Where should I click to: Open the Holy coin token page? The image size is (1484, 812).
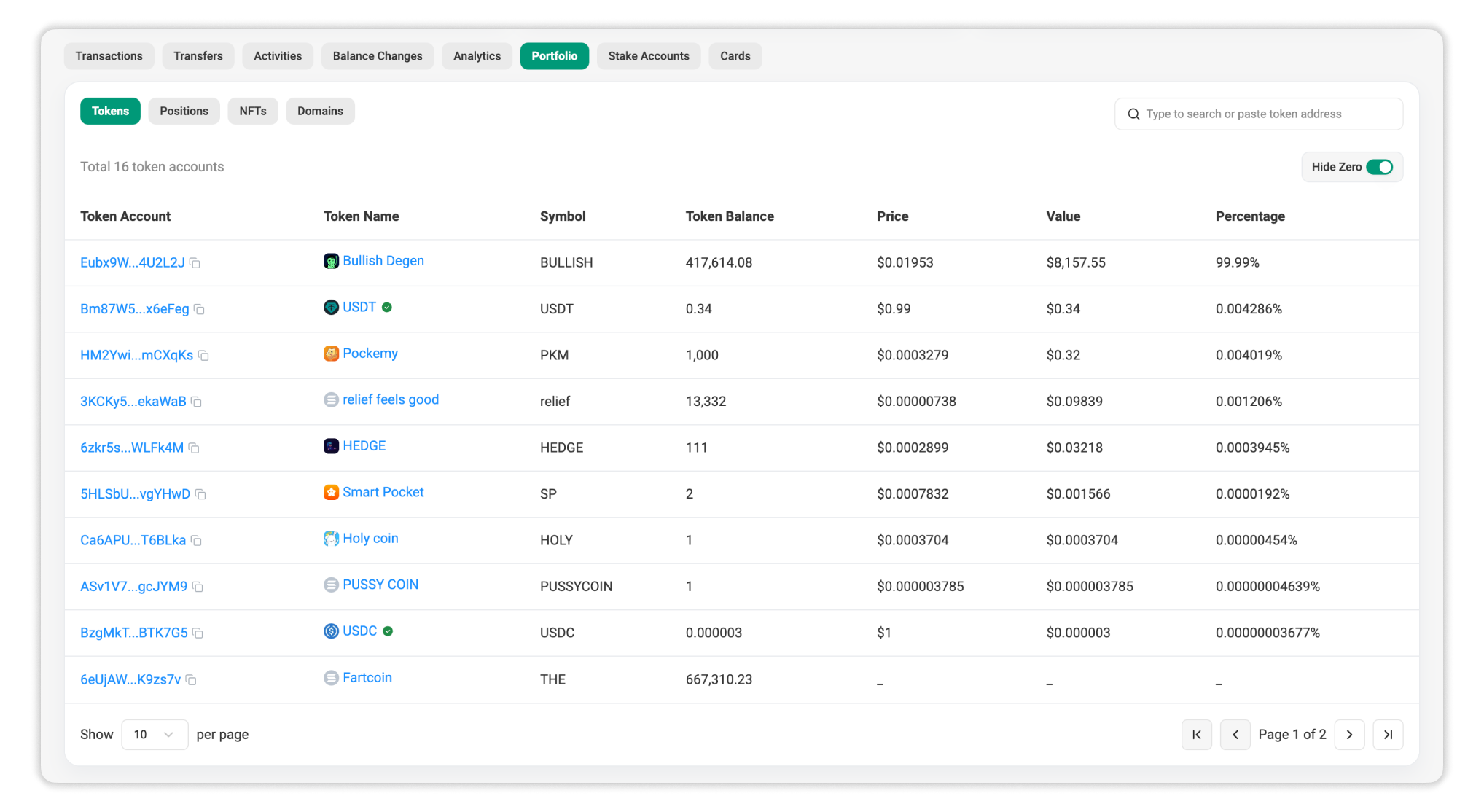tap(370, 539)
